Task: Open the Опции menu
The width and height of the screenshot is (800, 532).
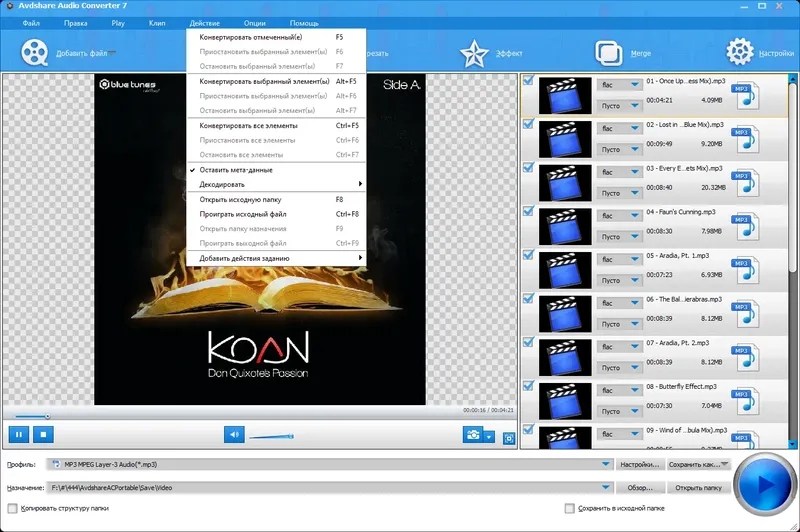Action: (x=255, y=23)
